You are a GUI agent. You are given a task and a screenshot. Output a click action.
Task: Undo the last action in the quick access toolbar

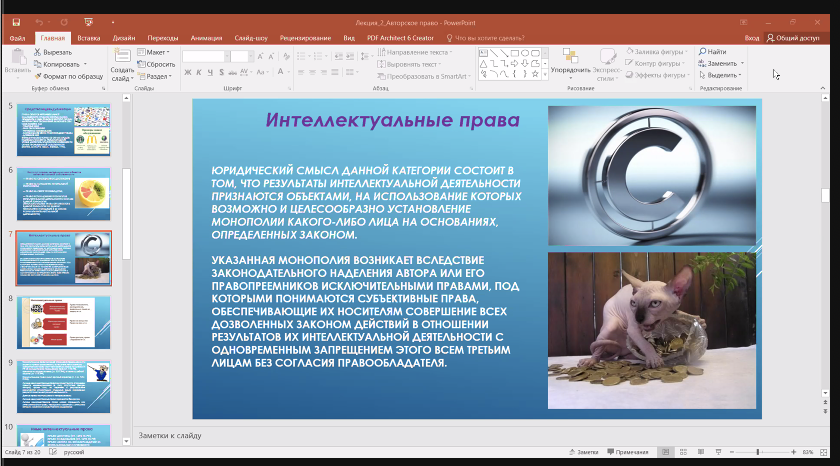coord(39,22)
